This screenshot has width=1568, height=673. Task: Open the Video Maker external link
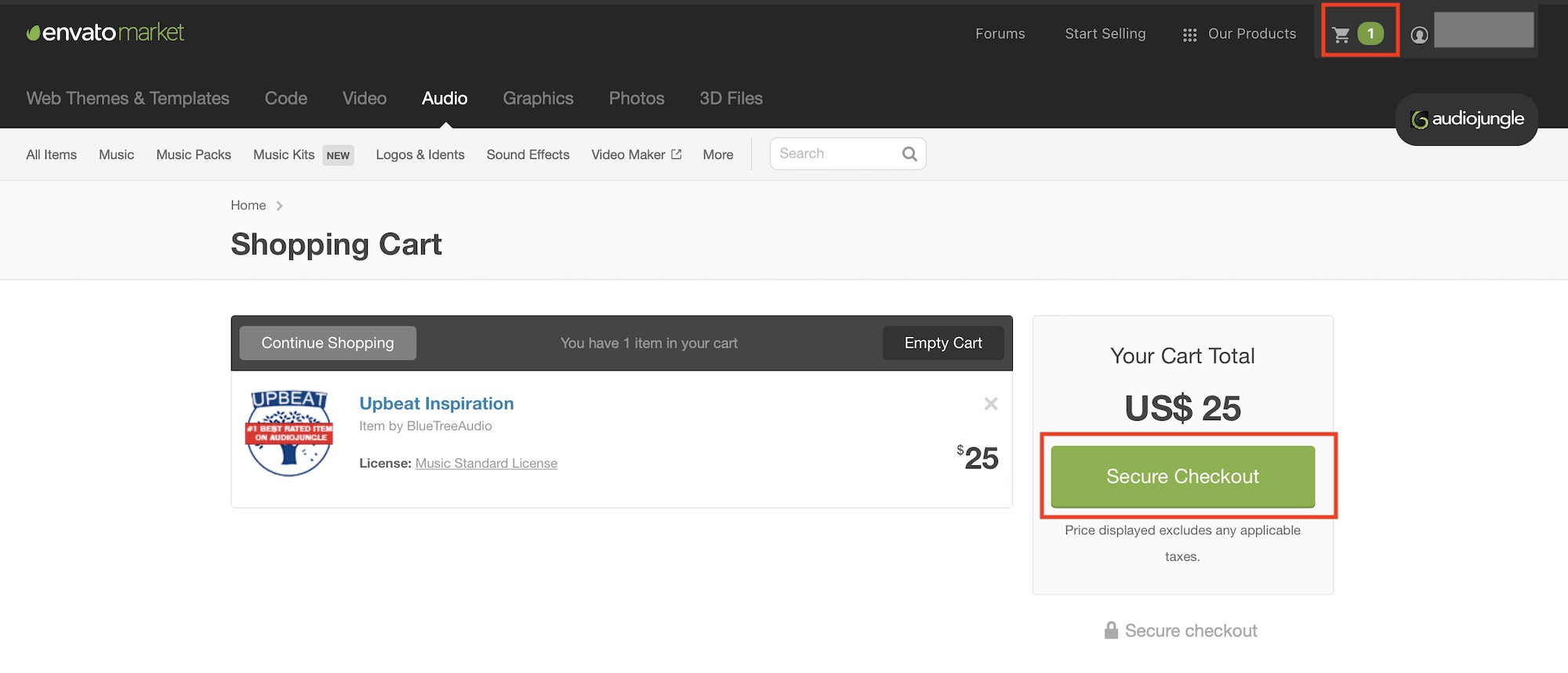(636, 155)
